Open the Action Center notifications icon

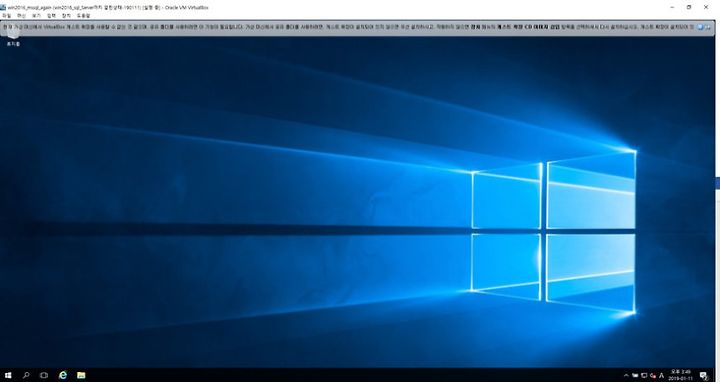pos(704,376)
